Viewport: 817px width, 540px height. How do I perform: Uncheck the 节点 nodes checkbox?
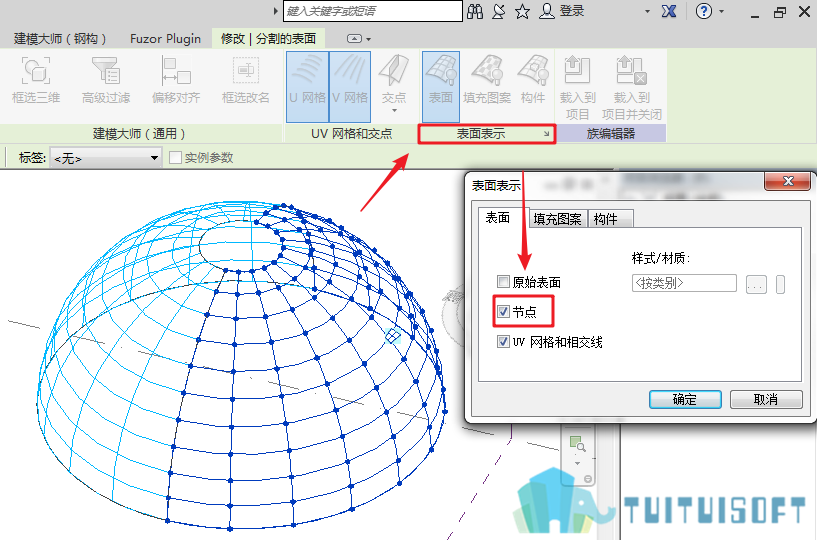pyautogui.click(x=503, y=312)
